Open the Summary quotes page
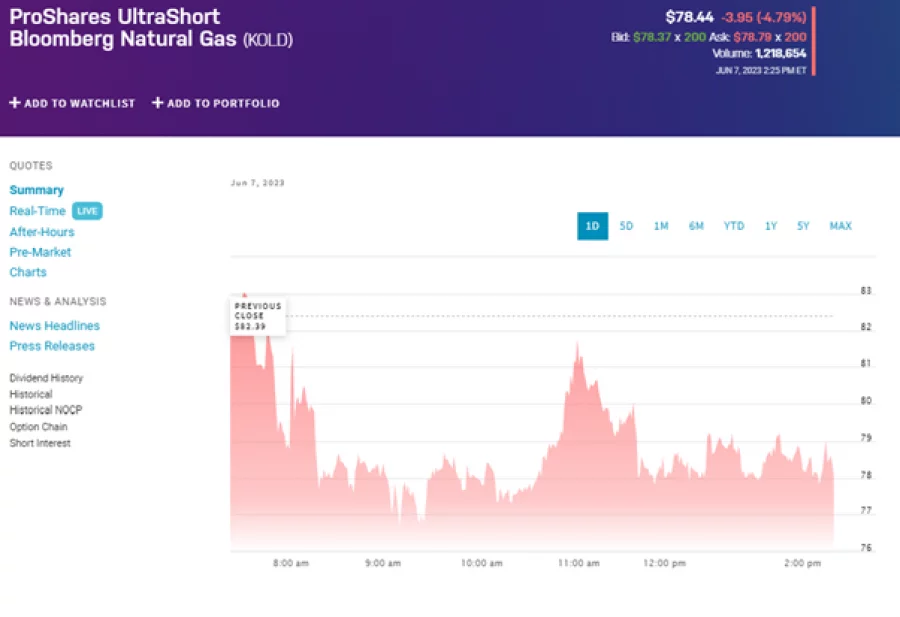Image resolution: width=900 pixels, height=617 pixels. [x=36, y=190]
